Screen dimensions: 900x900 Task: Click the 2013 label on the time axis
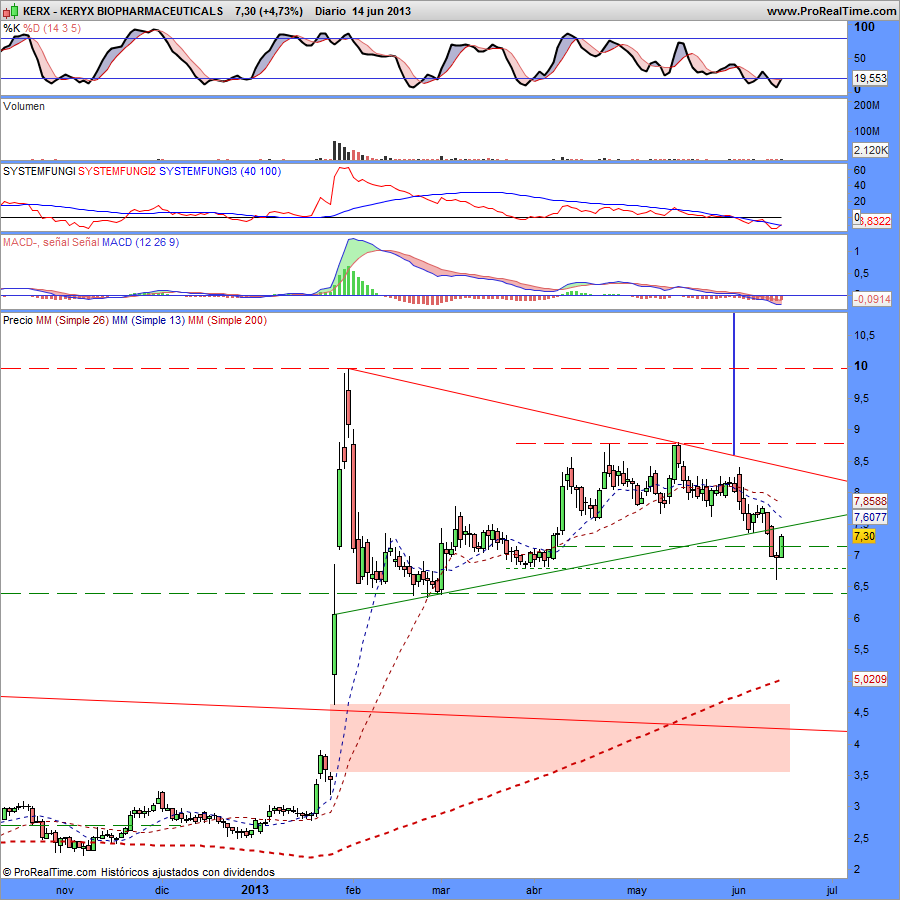(x=255, y=890)
